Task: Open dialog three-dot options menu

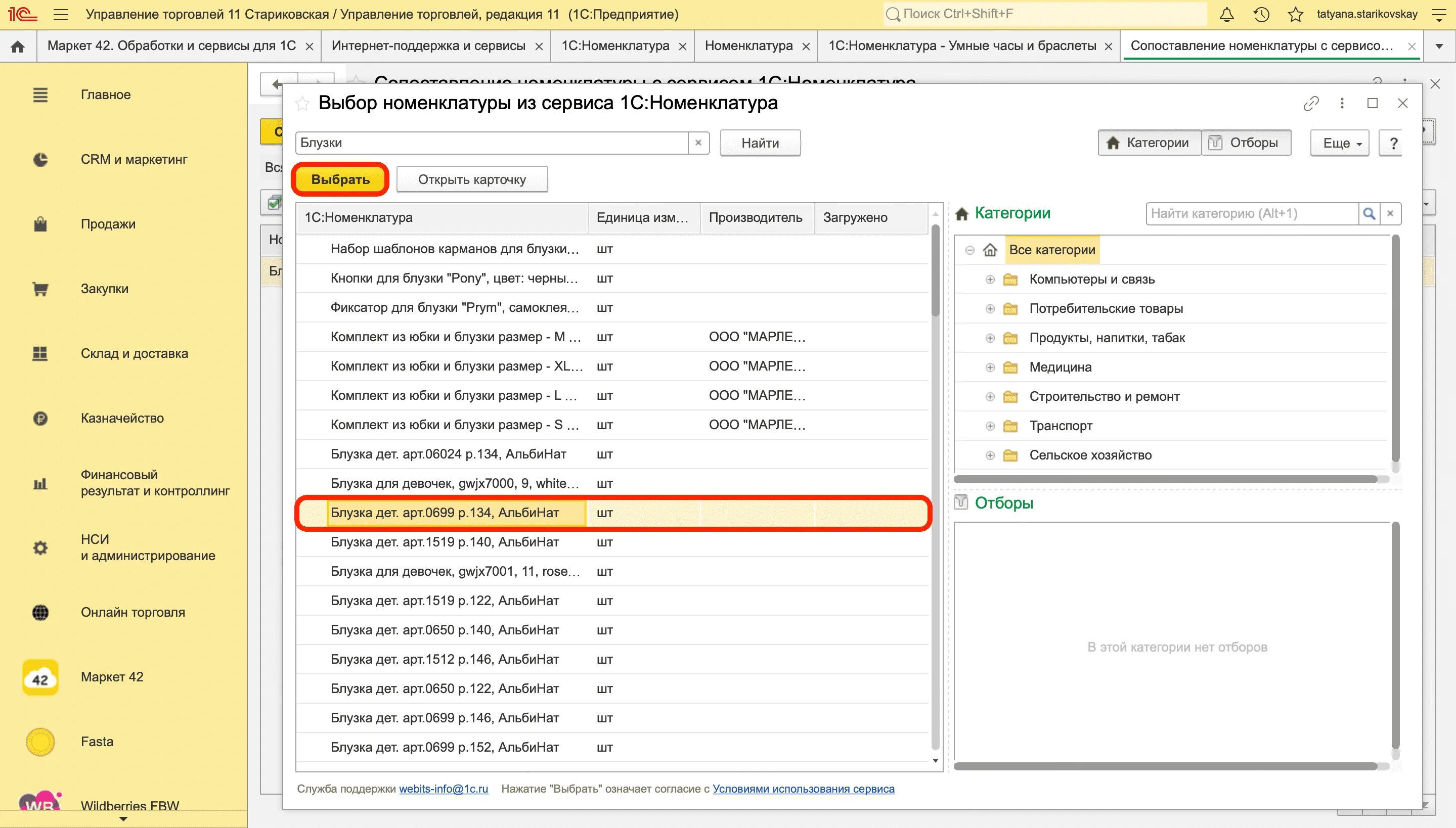Action: pos(1342,104)
